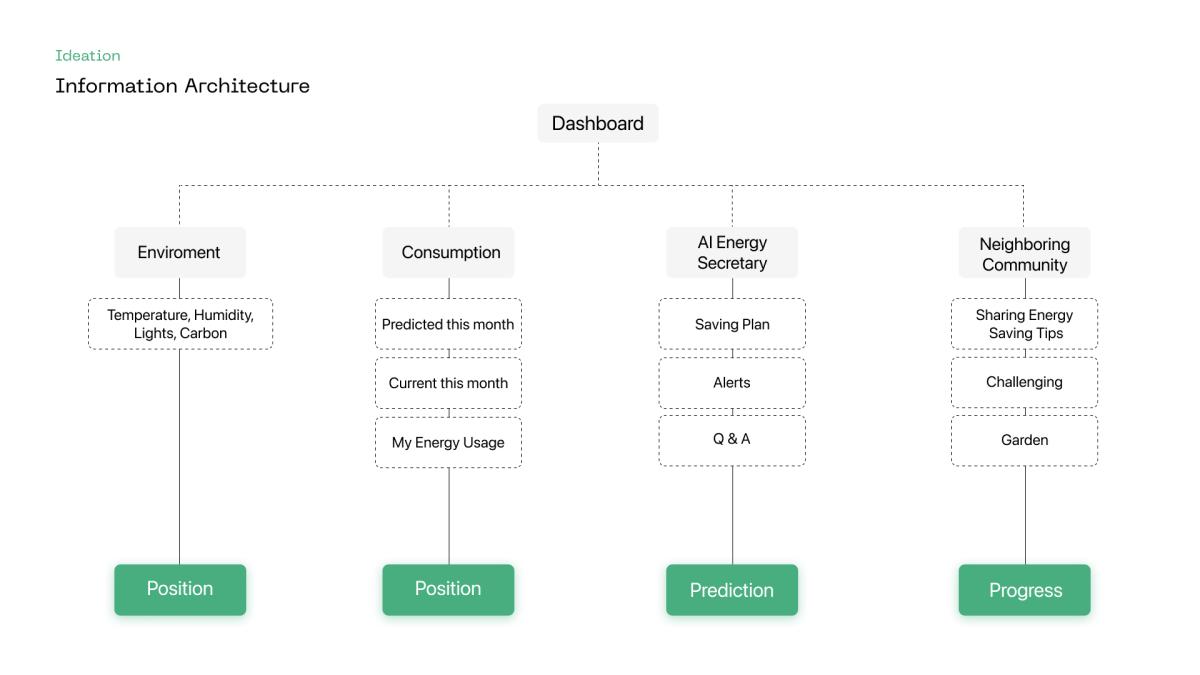Choose the Neighboring Community node
This screenshot has height=675, width=1200.
[x=1025, y=252]
